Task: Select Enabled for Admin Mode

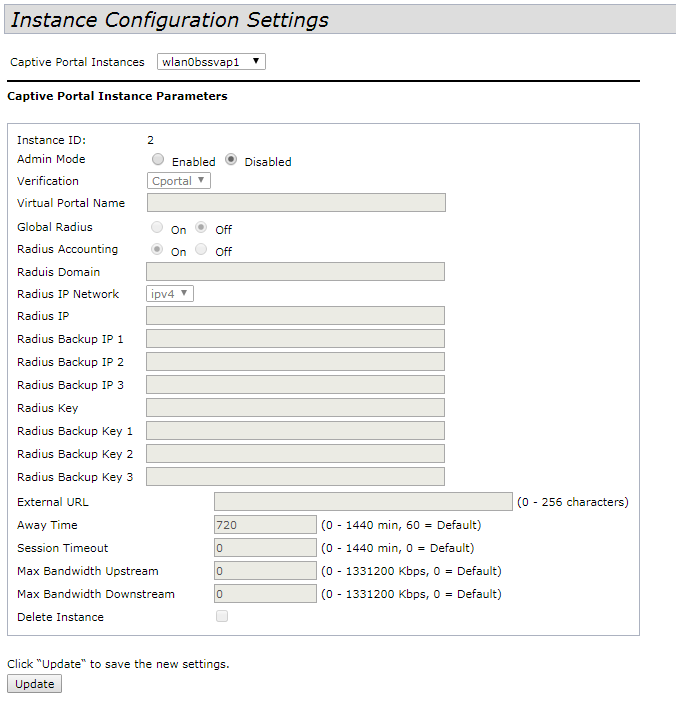Action: 158,159
